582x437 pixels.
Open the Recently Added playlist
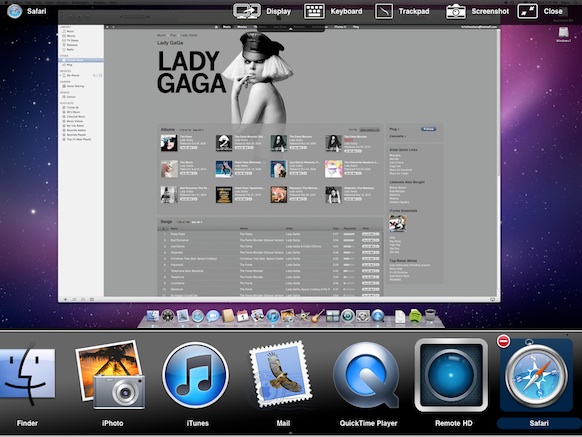coord(74,130)
